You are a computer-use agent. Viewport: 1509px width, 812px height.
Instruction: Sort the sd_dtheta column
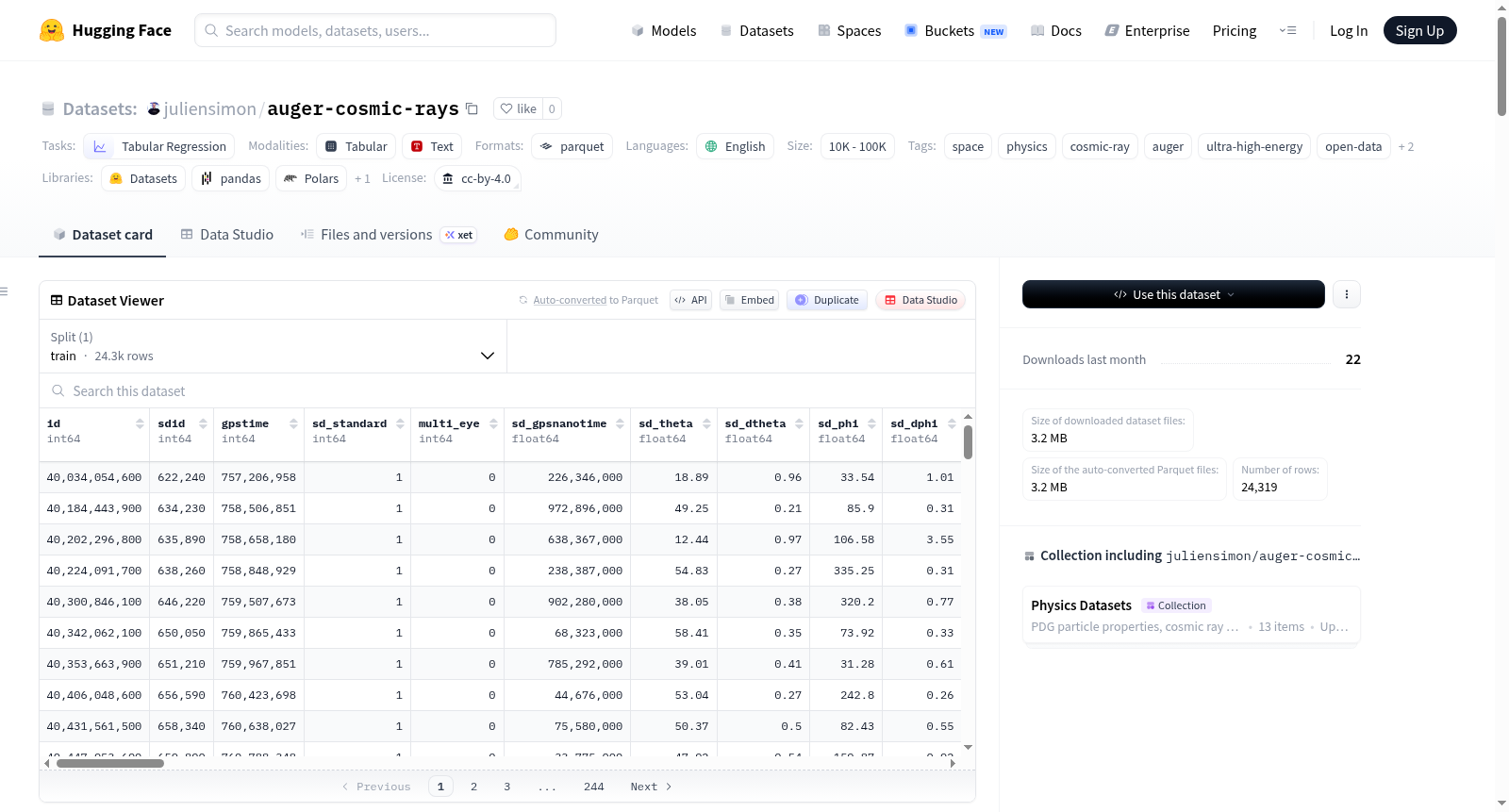click(800, 424)
